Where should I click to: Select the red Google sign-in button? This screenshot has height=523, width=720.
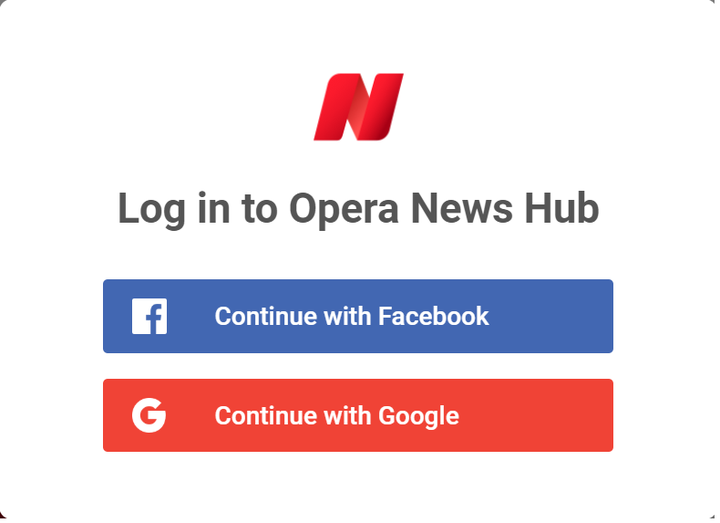pos(358,415)
